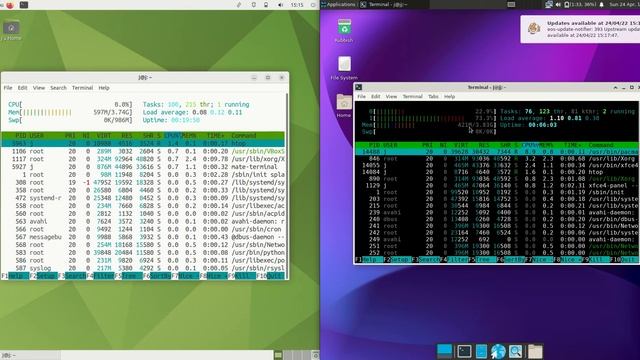Sort by Command column header in left htop

244,136
